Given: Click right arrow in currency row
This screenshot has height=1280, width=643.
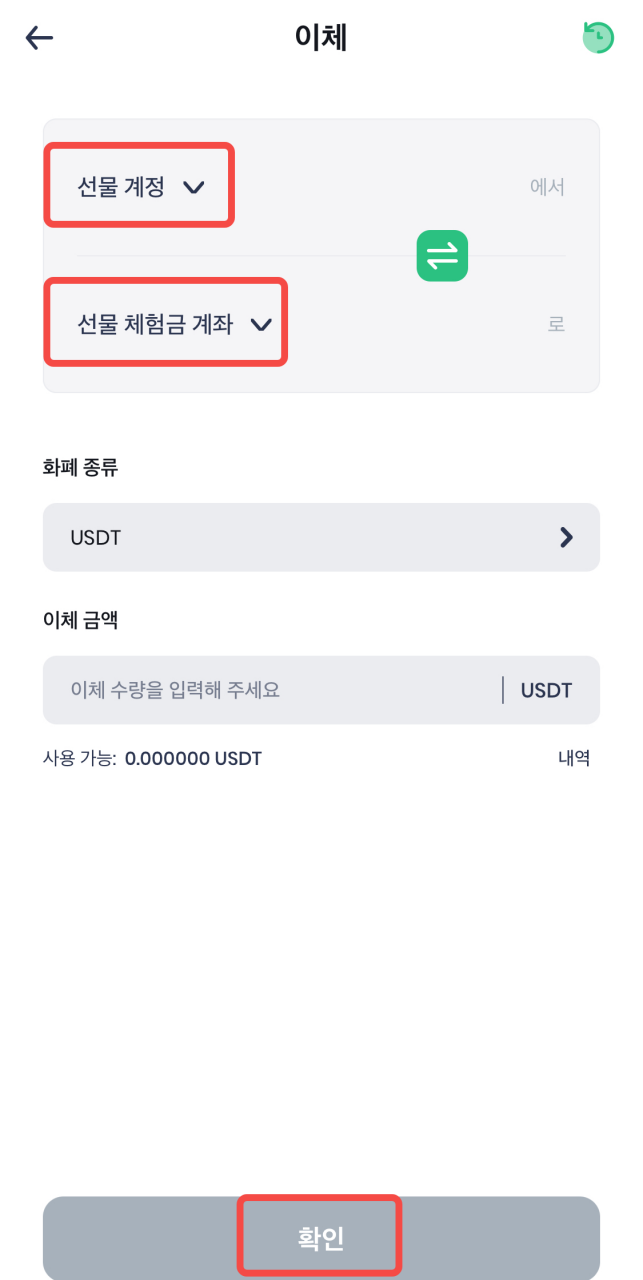Looking at the screenshot, I should (566, 537).
